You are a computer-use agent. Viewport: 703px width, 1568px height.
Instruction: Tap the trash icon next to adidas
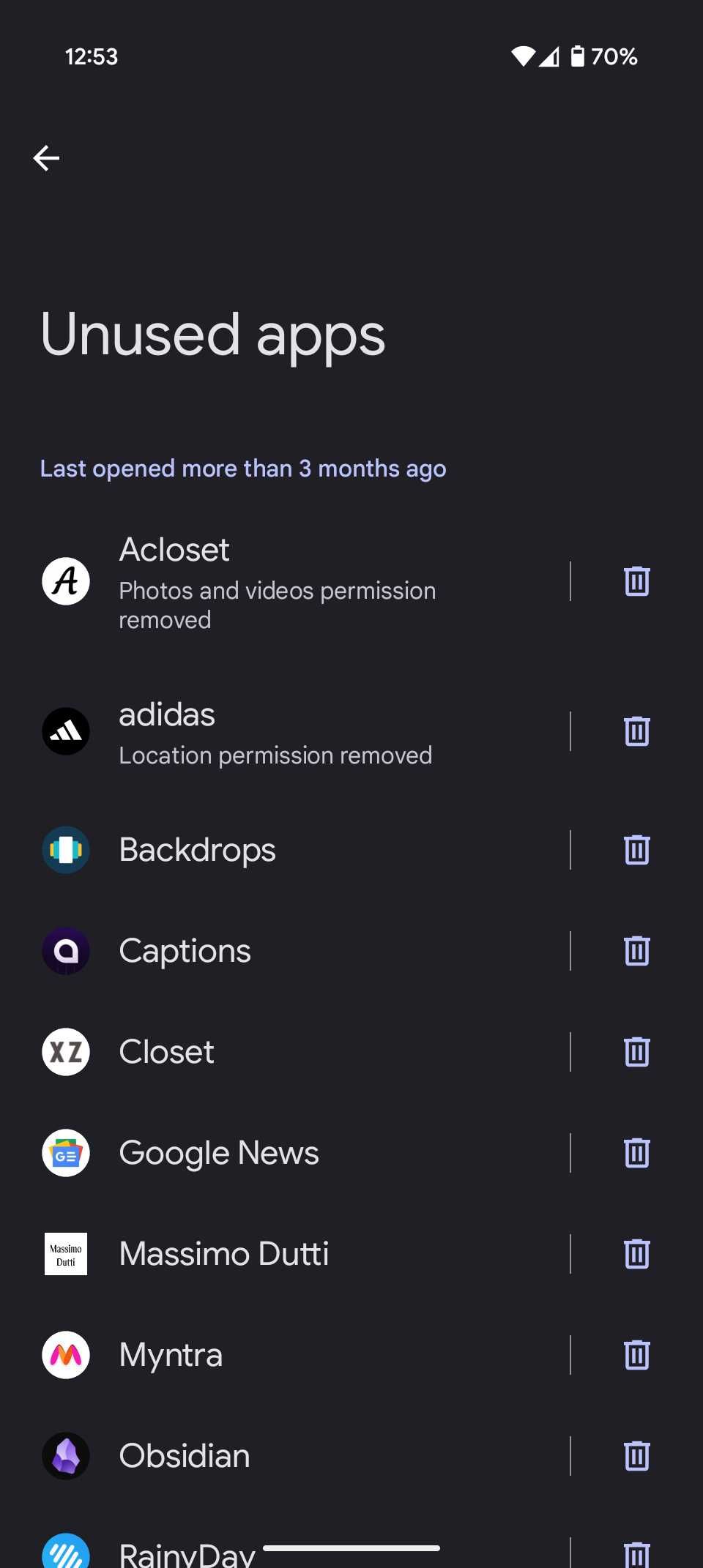coord(636,731)
